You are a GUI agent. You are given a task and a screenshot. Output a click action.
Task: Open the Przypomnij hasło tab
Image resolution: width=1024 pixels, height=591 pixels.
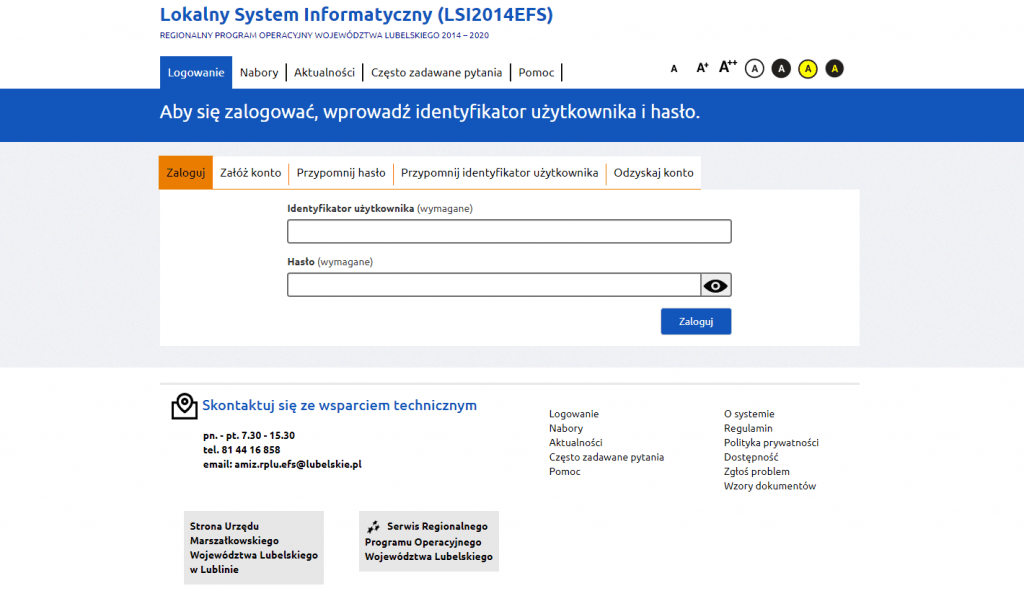[x=341, y=173]
